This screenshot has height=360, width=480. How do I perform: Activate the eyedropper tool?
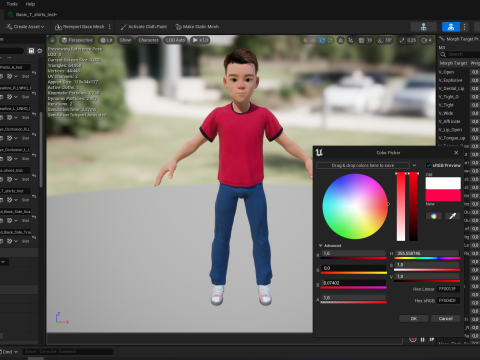(452, 216)
